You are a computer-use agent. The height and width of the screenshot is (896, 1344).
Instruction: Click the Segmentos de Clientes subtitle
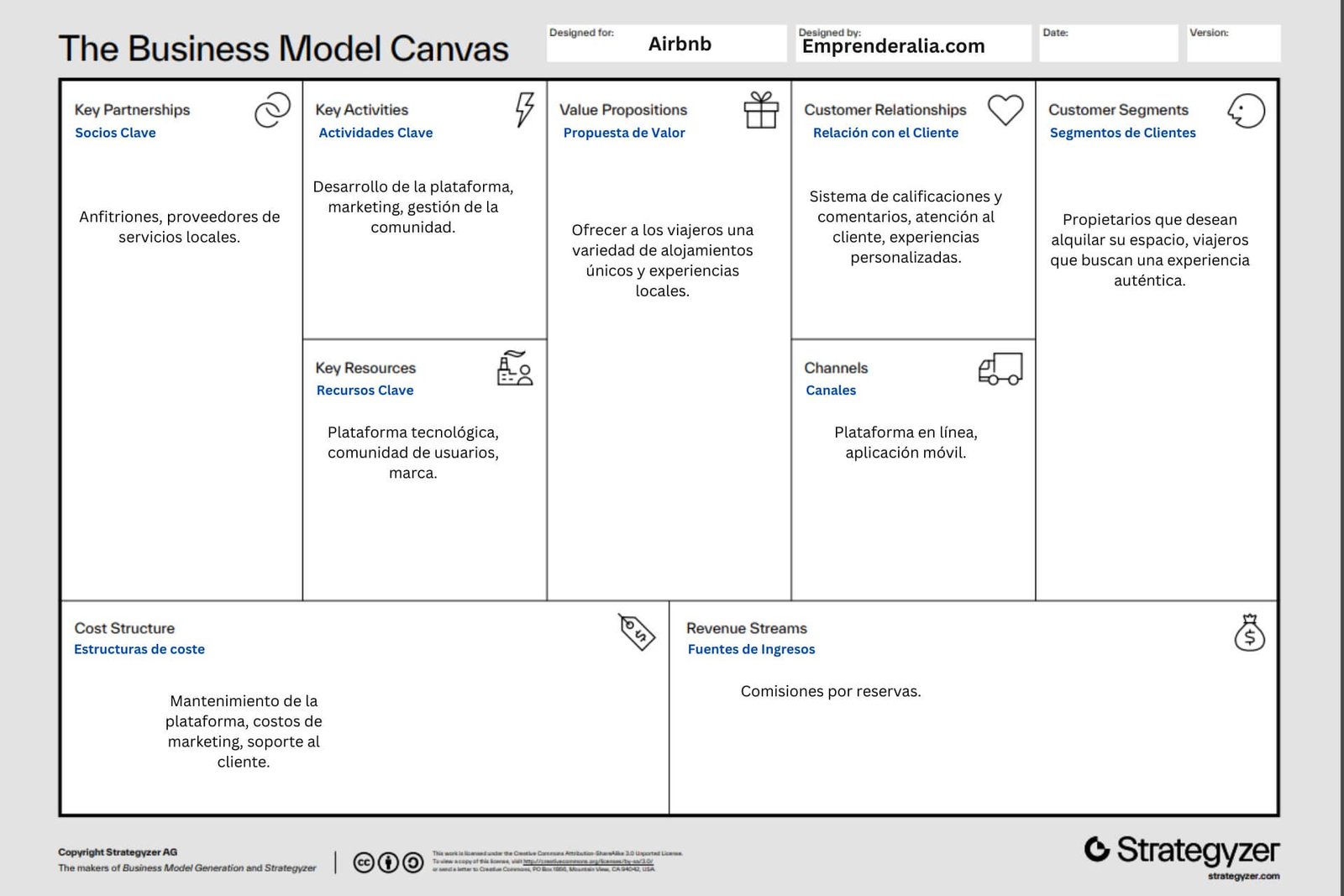[1122, 133]
